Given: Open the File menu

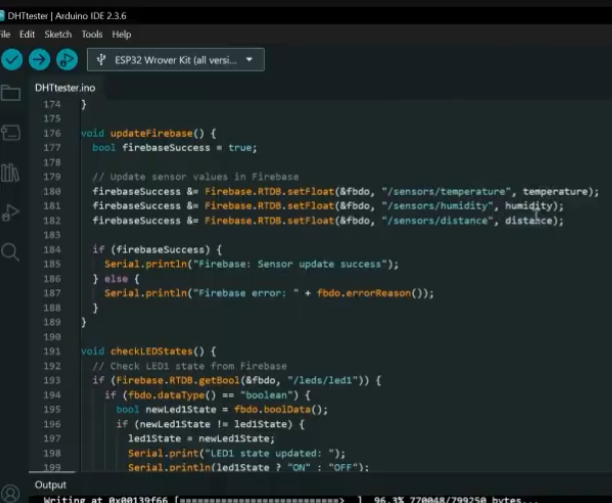Looking at the screenshot, I should 5,34.
